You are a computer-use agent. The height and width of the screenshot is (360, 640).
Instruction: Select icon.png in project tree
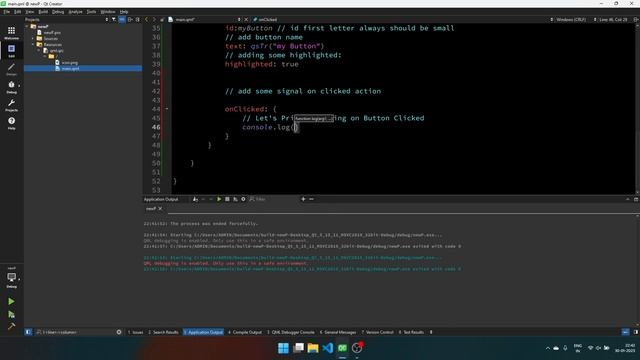pos(69,63)
